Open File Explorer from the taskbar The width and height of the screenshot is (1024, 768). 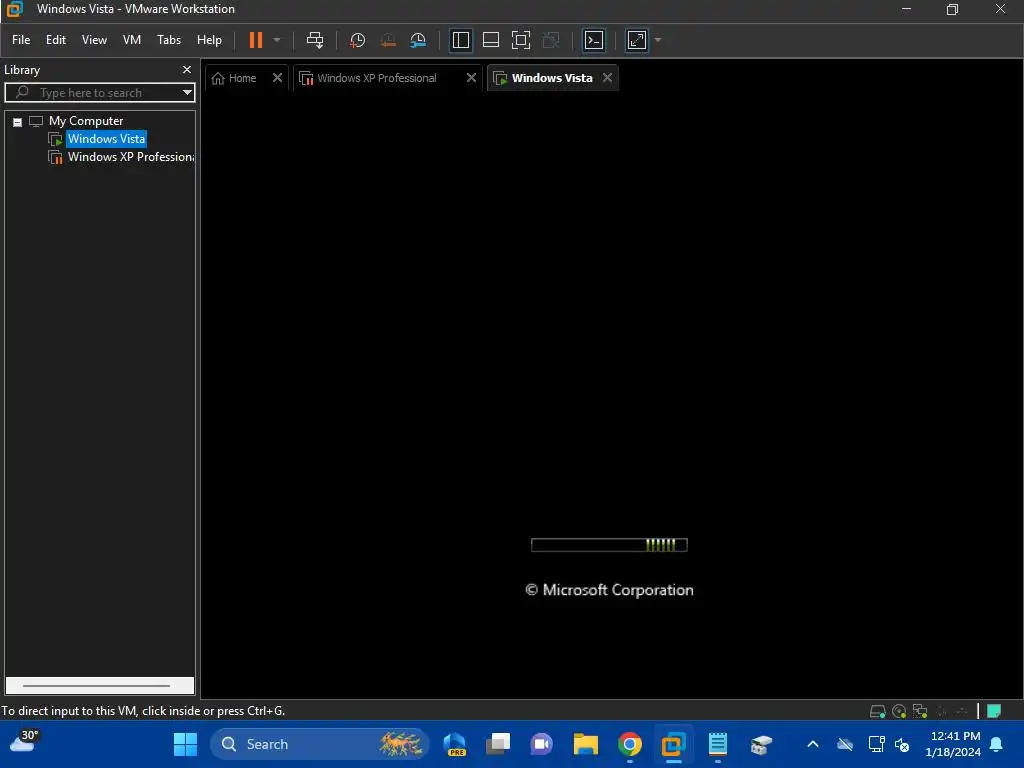tap(586, 744)
